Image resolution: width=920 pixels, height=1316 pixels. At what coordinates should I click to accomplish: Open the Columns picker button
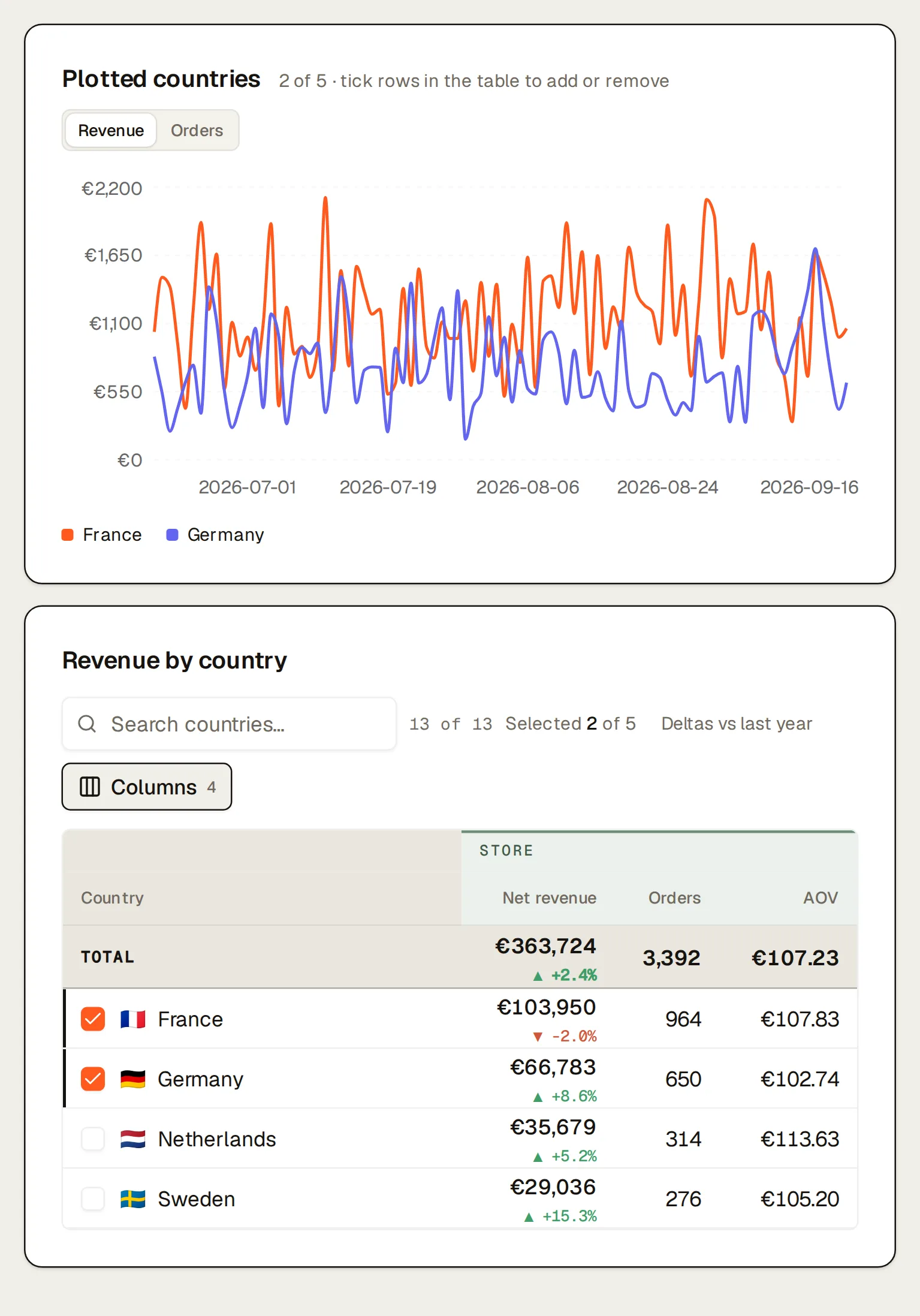147,787
